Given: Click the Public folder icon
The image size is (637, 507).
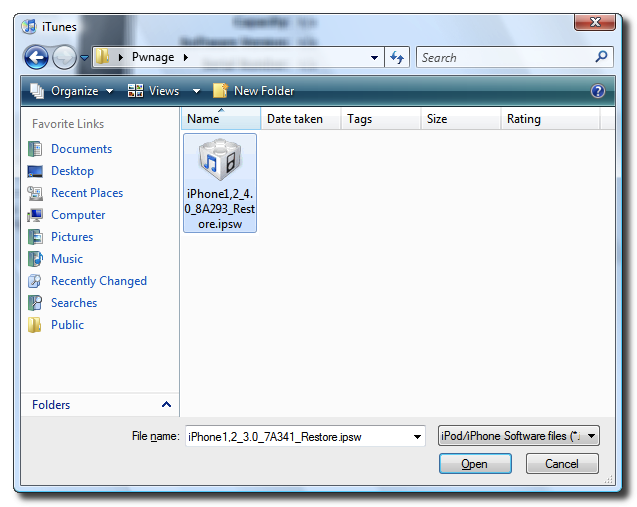Looking at the screenshot, I should tap(35, 325).
